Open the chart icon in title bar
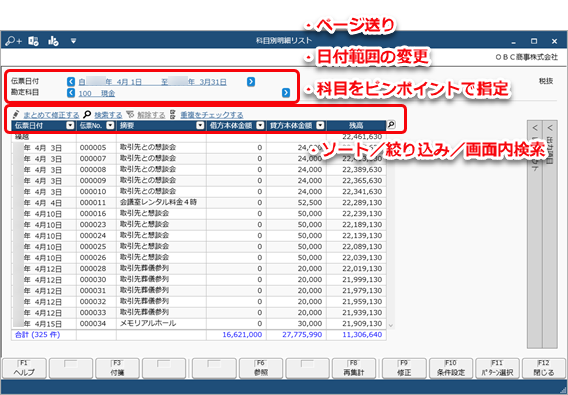The image size is (568, 395). [x=53, y=41]
